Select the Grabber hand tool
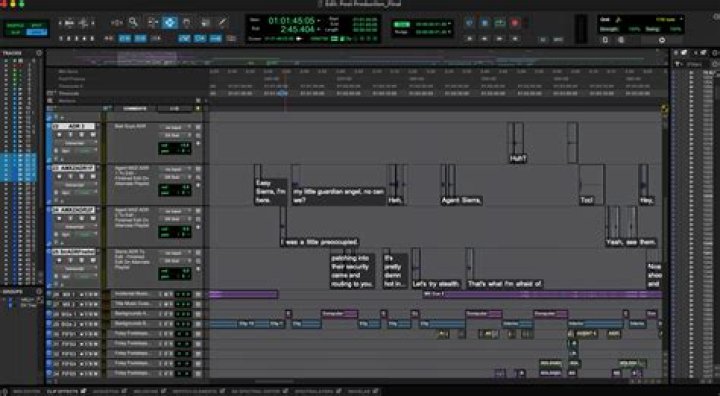Image resolution: width=720 pixels, height=396 pixels. [186, 22]
